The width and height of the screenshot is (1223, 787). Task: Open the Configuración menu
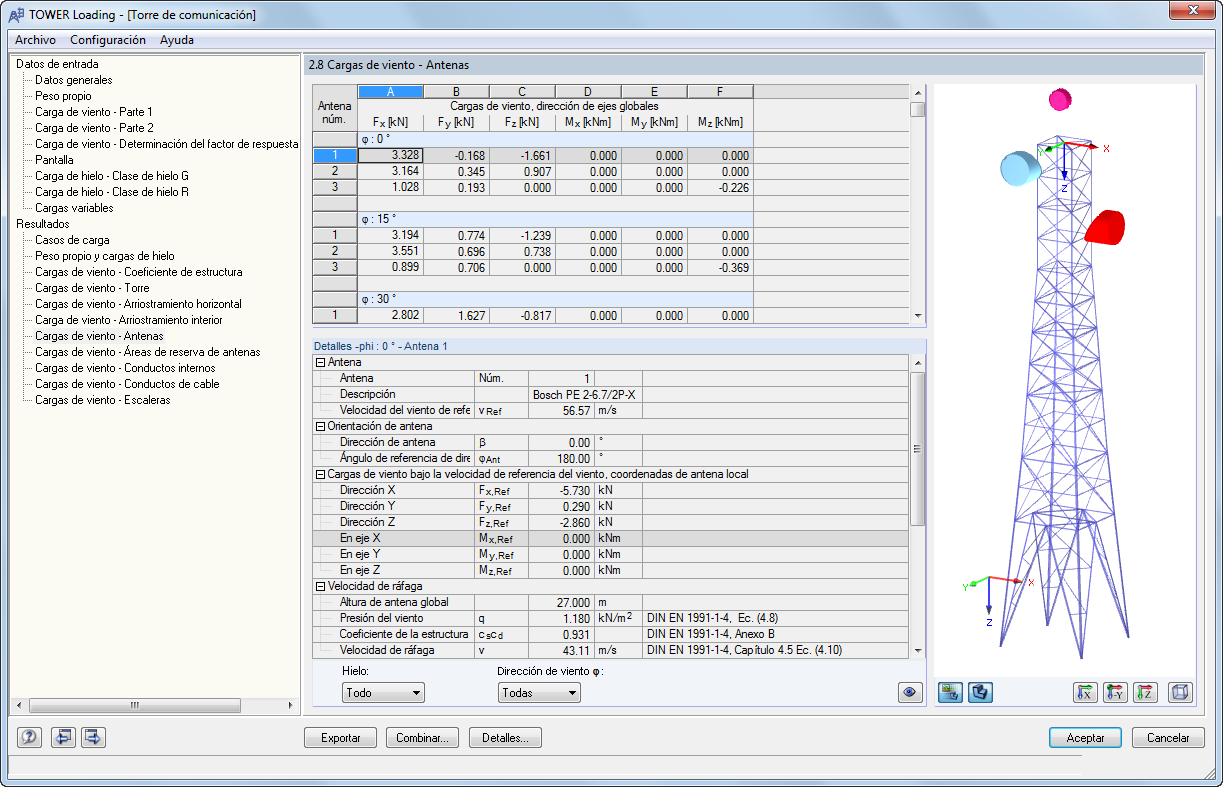click(108, 40)
